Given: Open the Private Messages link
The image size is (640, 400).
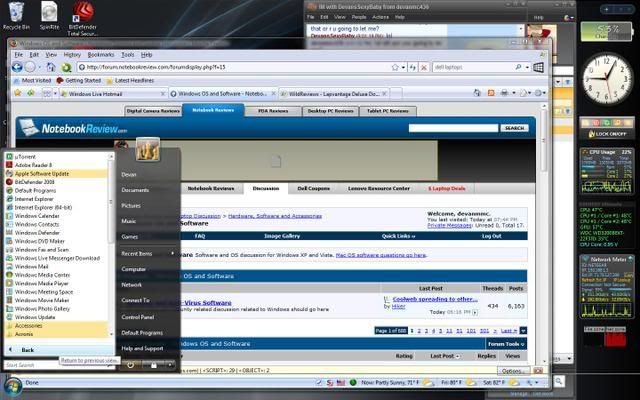Looking at the screenshot, I should (x=449, y=225).
